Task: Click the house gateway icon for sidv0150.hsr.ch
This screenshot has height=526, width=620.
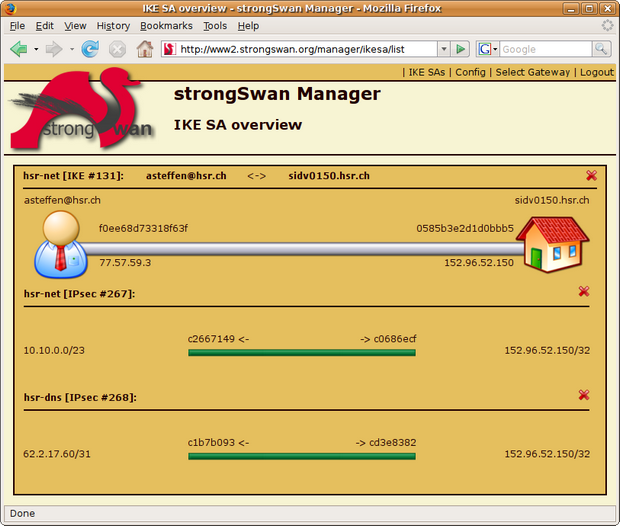Action: (x=553, y=244)
